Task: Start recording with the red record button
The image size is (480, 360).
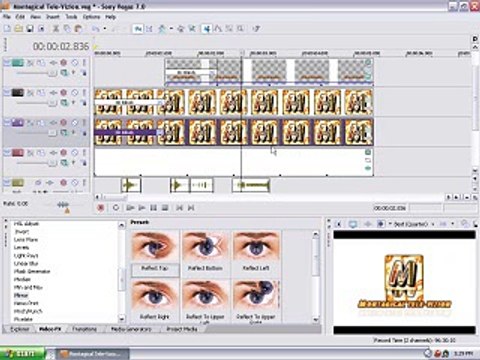Action: click(101, 208)
